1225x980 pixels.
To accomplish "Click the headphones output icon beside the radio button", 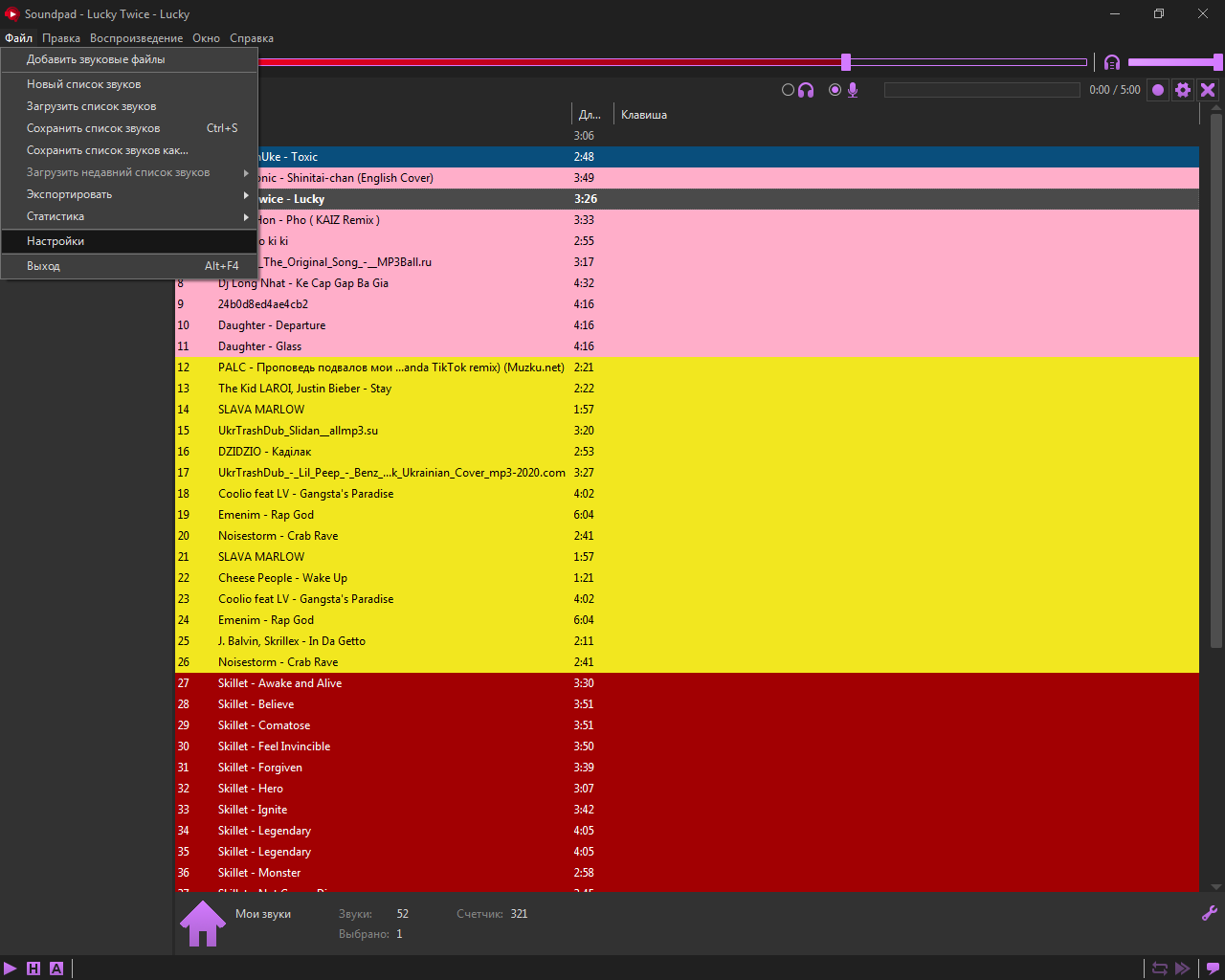I will pyautogui.click(x=806, y=90).
